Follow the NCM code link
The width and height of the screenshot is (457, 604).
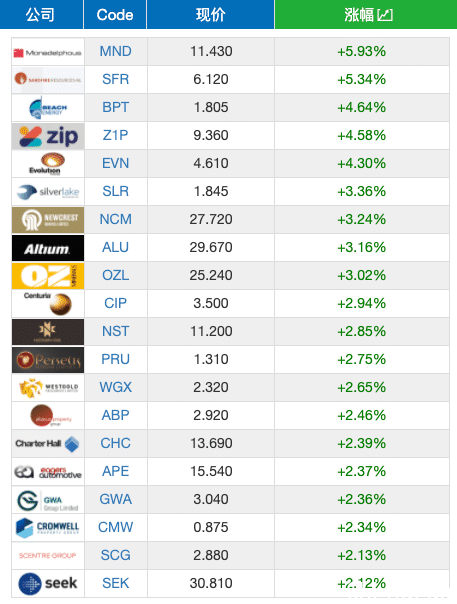click(116, 219)
